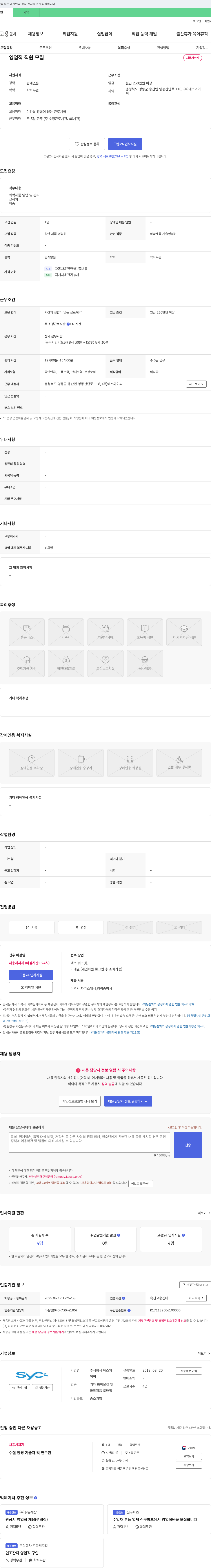Switch to the 우대사항 section tab
211x1568 pixels.
click(x=85, y=47)
